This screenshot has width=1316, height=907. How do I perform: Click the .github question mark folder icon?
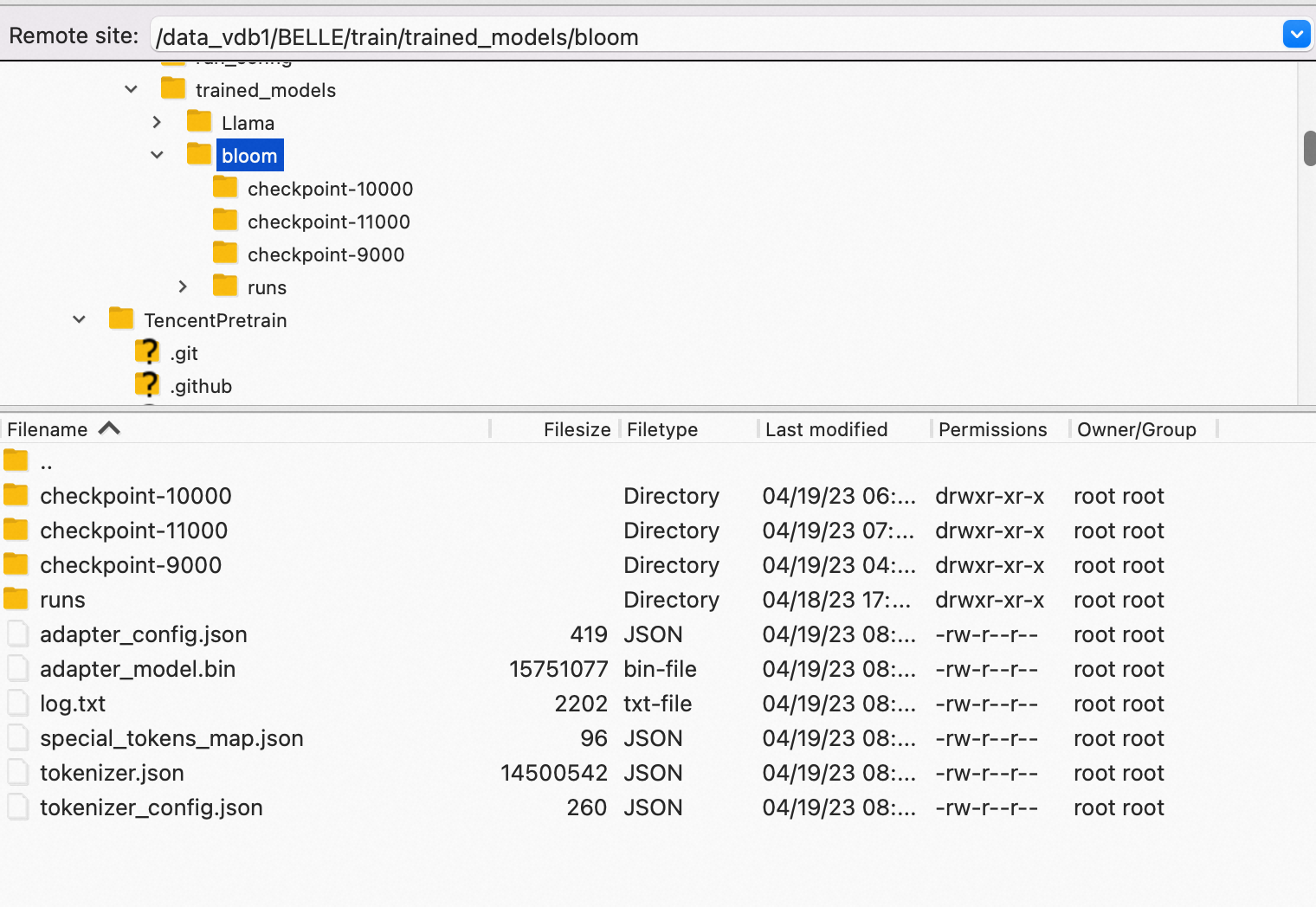point(147,383)
